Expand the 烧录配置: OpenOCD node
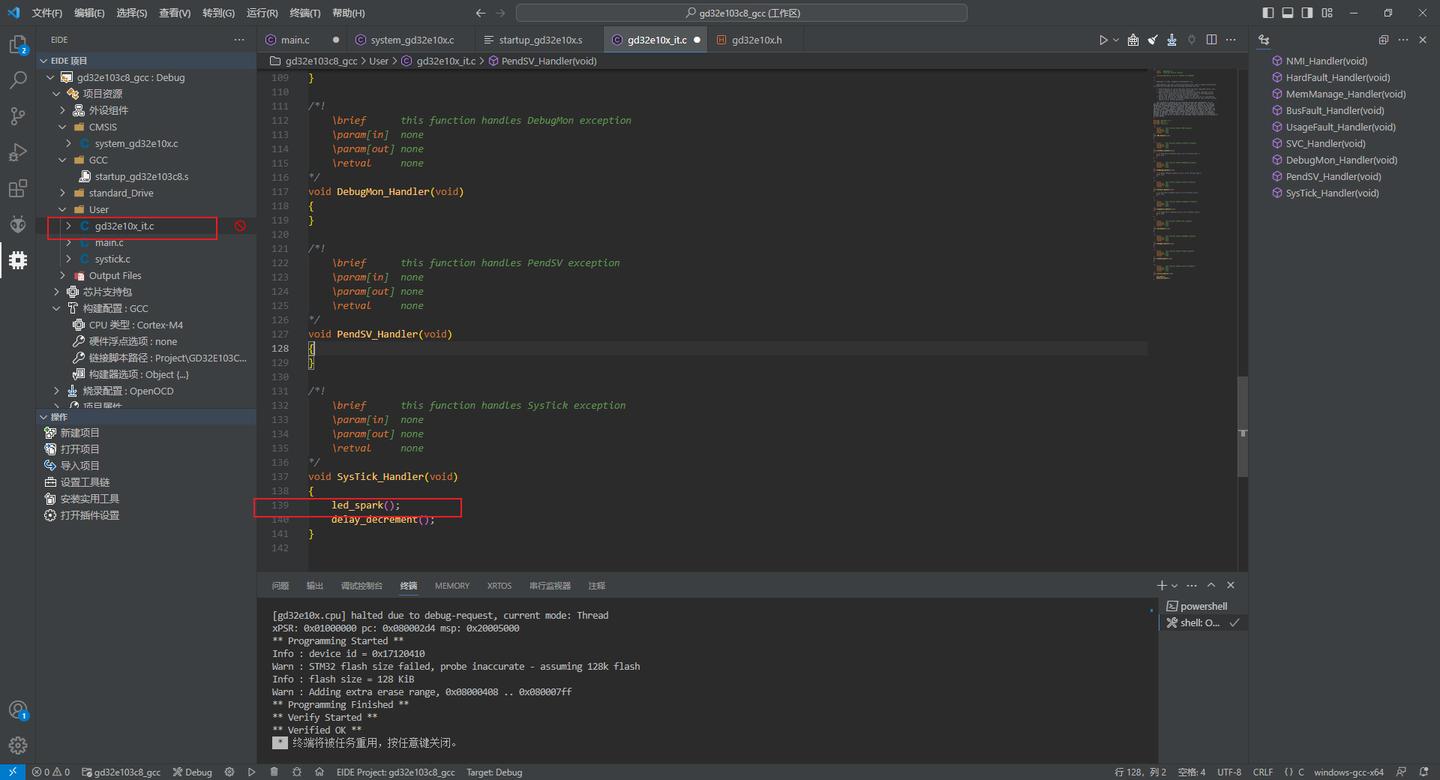 [x=57, y=390]
